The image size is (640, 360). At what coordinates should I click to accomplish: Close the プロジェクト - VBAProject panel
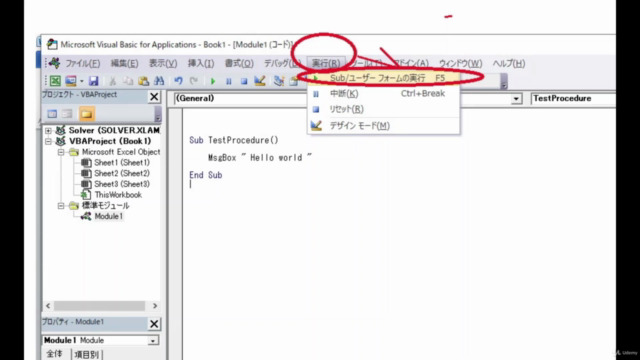[x=154, y=97]
